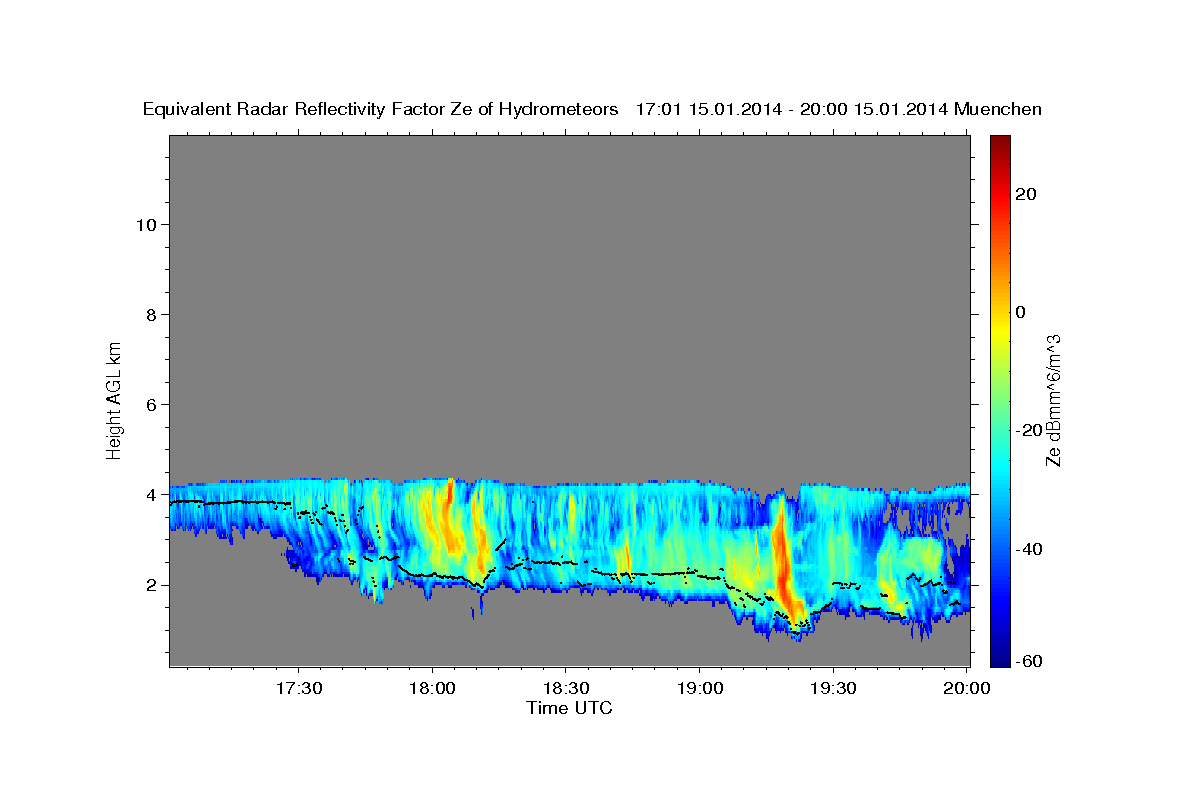The image size is (1200, 800).
Task: Click the '19:00' time tick label
Action: [x=698, y=689]
